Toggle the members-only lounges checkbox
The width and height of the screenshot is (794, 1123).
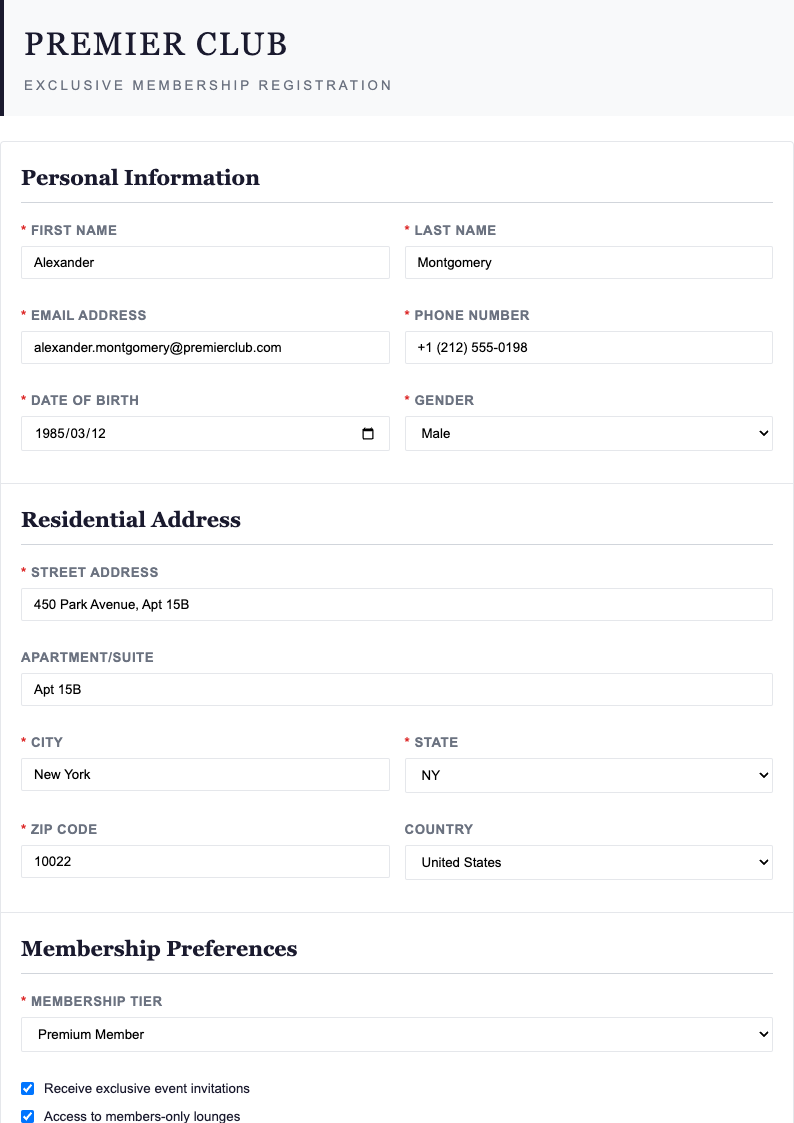click(x=27, y=1116)
